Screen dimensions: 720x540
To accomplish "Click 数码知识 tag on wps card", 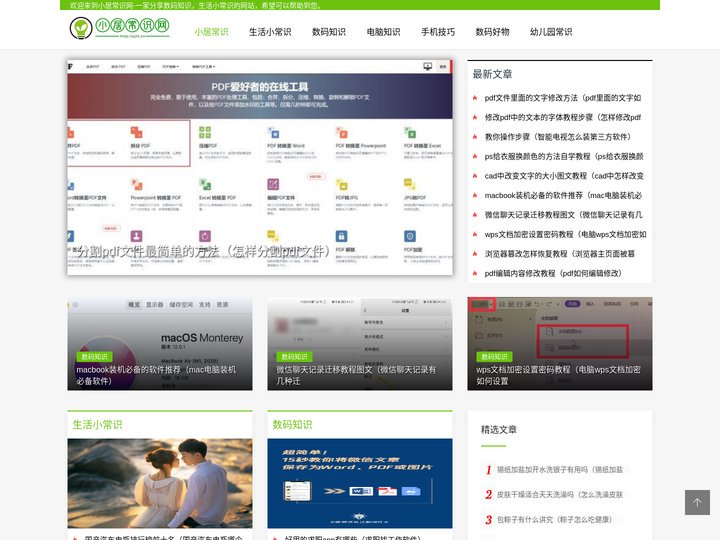I will tap(495, 357).
